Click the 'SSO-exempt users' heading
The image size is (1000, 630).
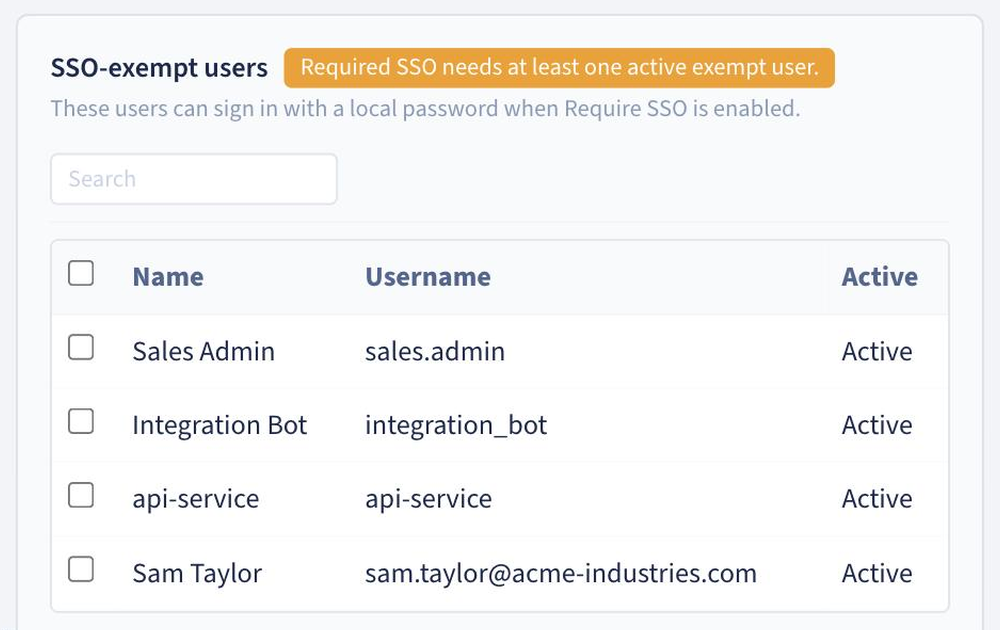(x=159, y=68)
